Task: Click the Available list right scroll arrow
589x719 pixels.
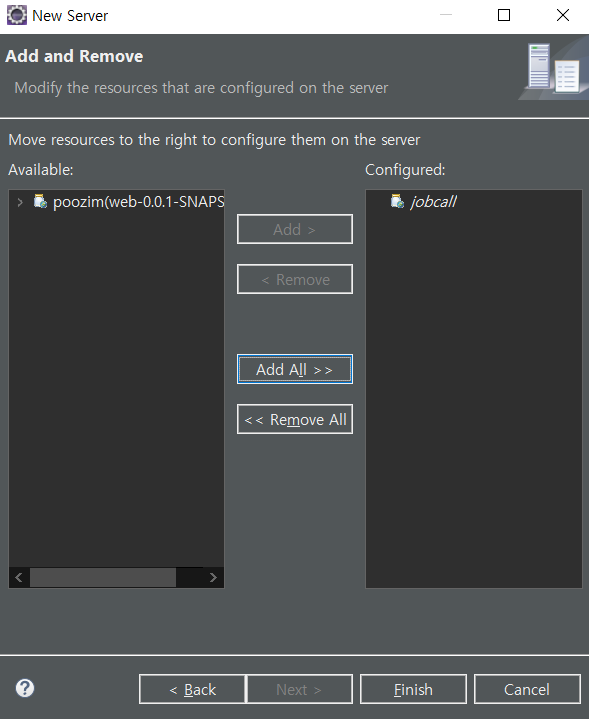Action: [x=213, y=577]
